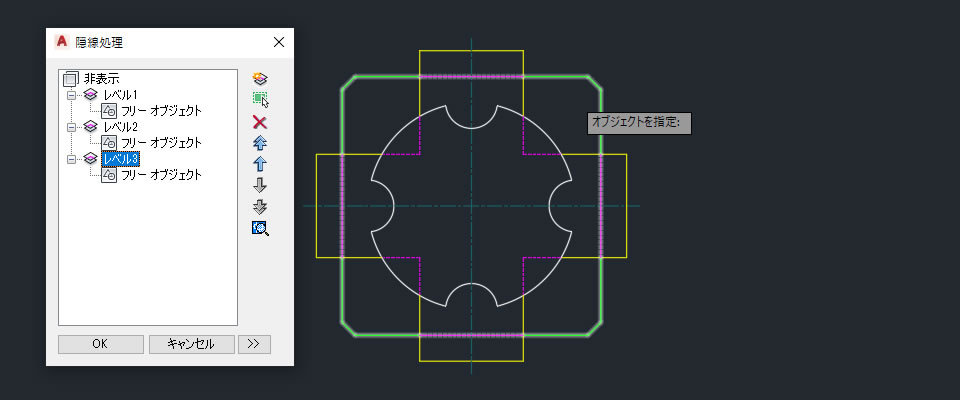Viewport: 960px width, 400px height.
Task: Click the free object icon under レベル3
Action: click(109, 175)
